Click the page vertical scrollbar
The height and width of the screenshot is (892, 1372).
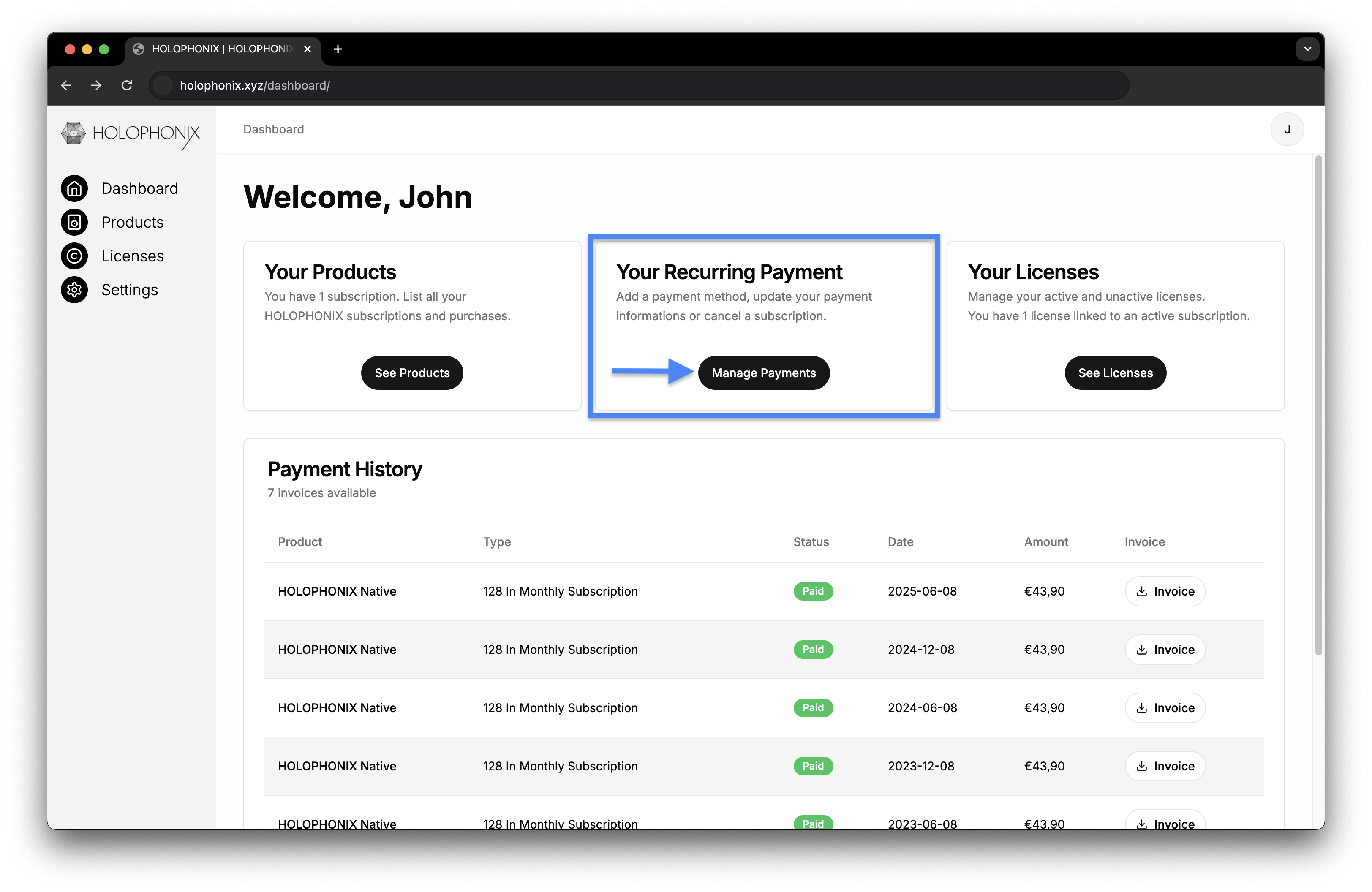[1318, 403]
